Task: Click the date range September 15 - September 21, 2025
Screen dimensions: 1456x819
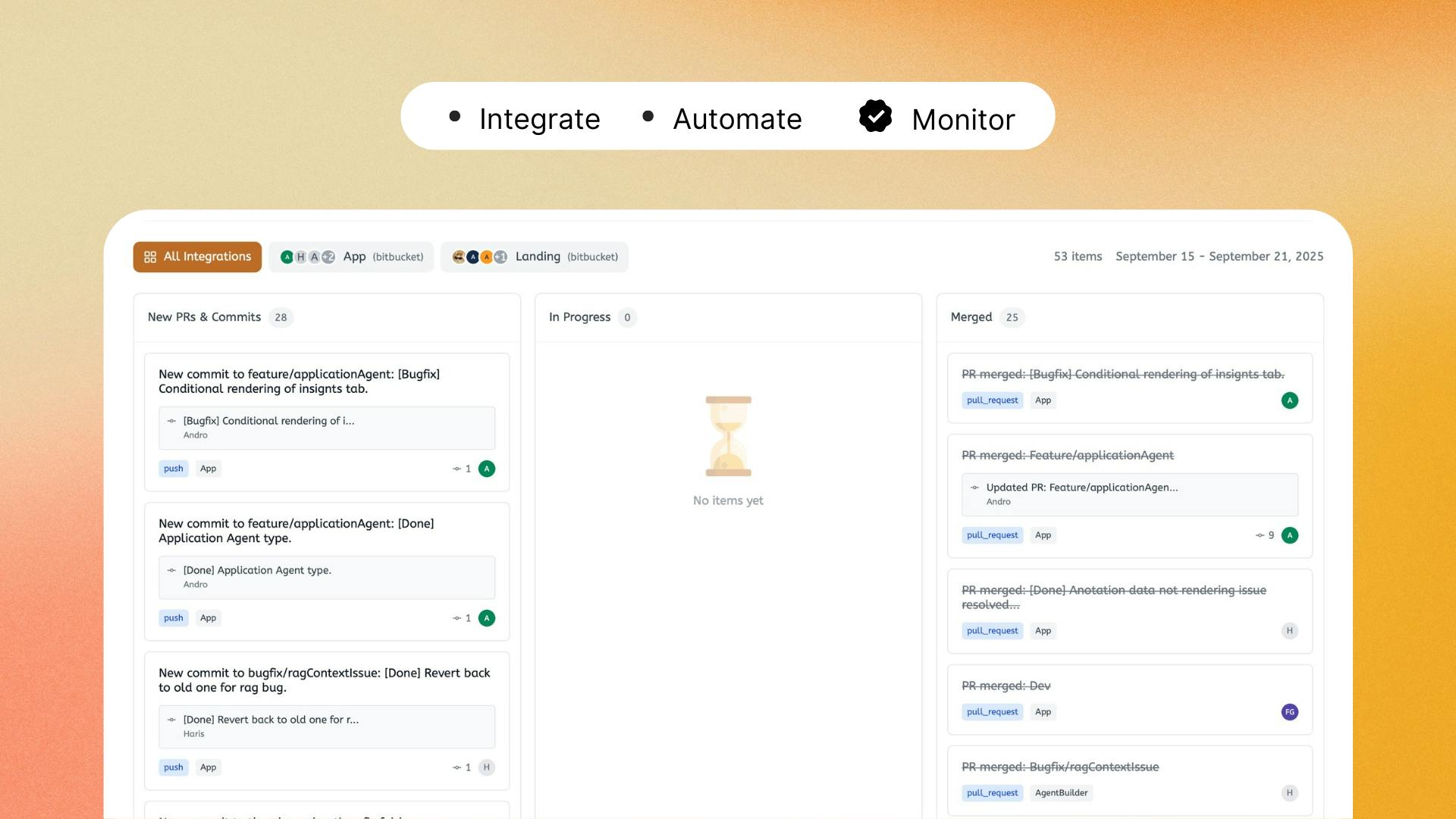Action: [1219, 256]
